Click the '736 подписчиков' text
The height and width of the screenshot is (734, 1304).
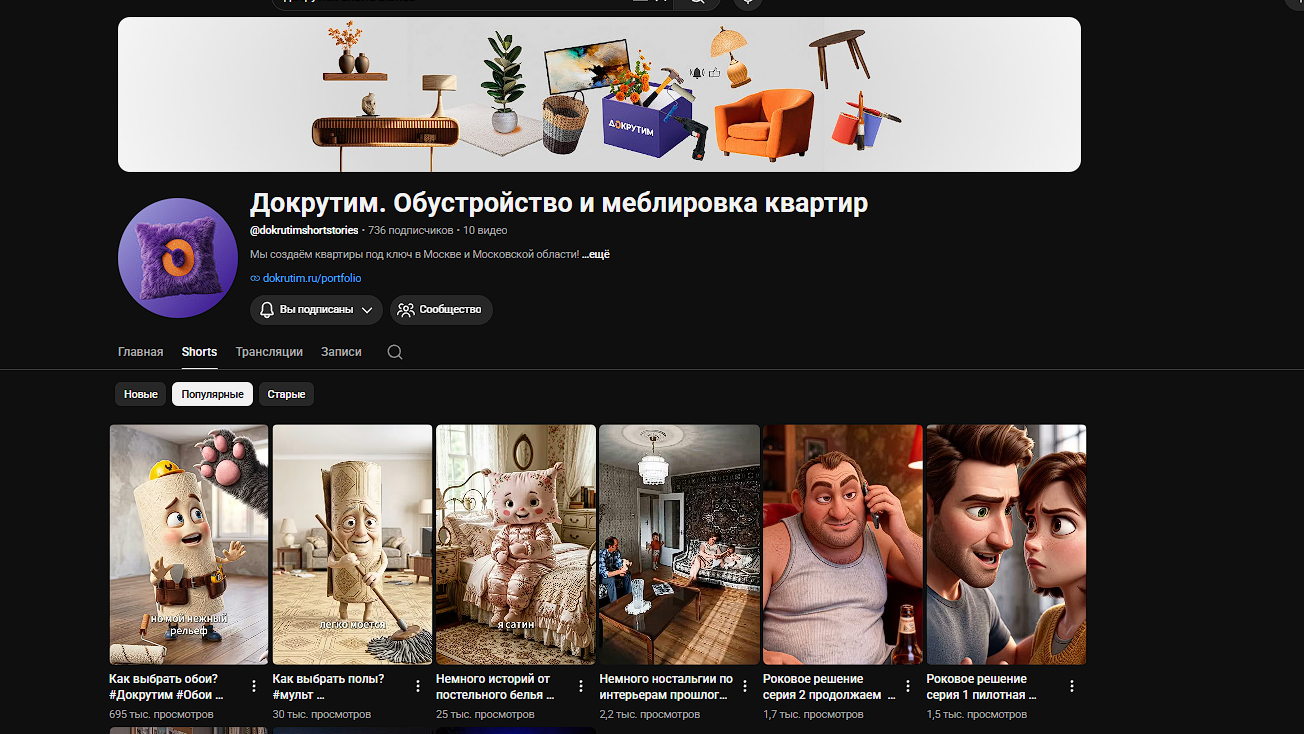pos(411,231)
